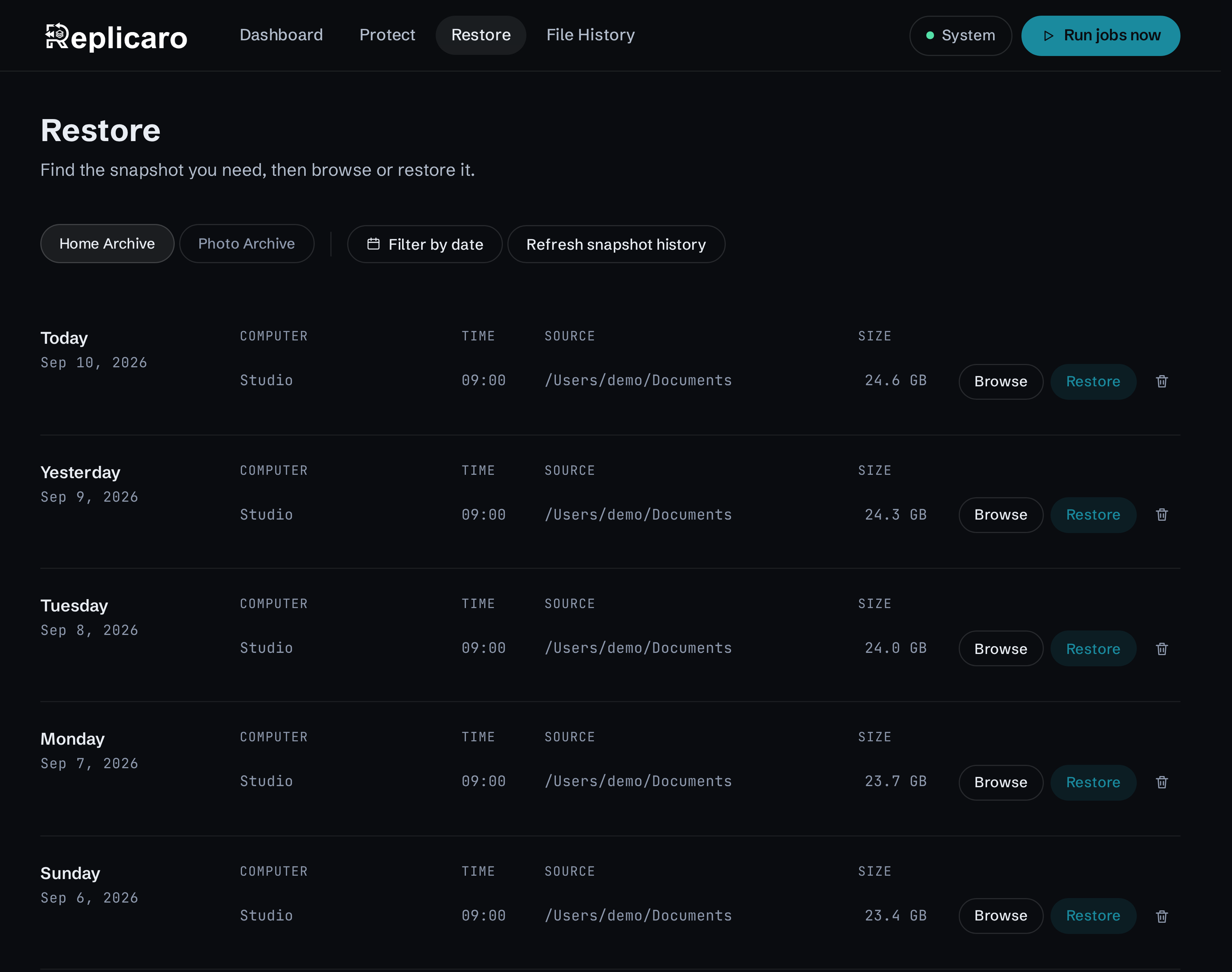The width and height of the screenshot is (1232, 972).
Task: Click the Tuesday date heading
Action: [74, 606]
